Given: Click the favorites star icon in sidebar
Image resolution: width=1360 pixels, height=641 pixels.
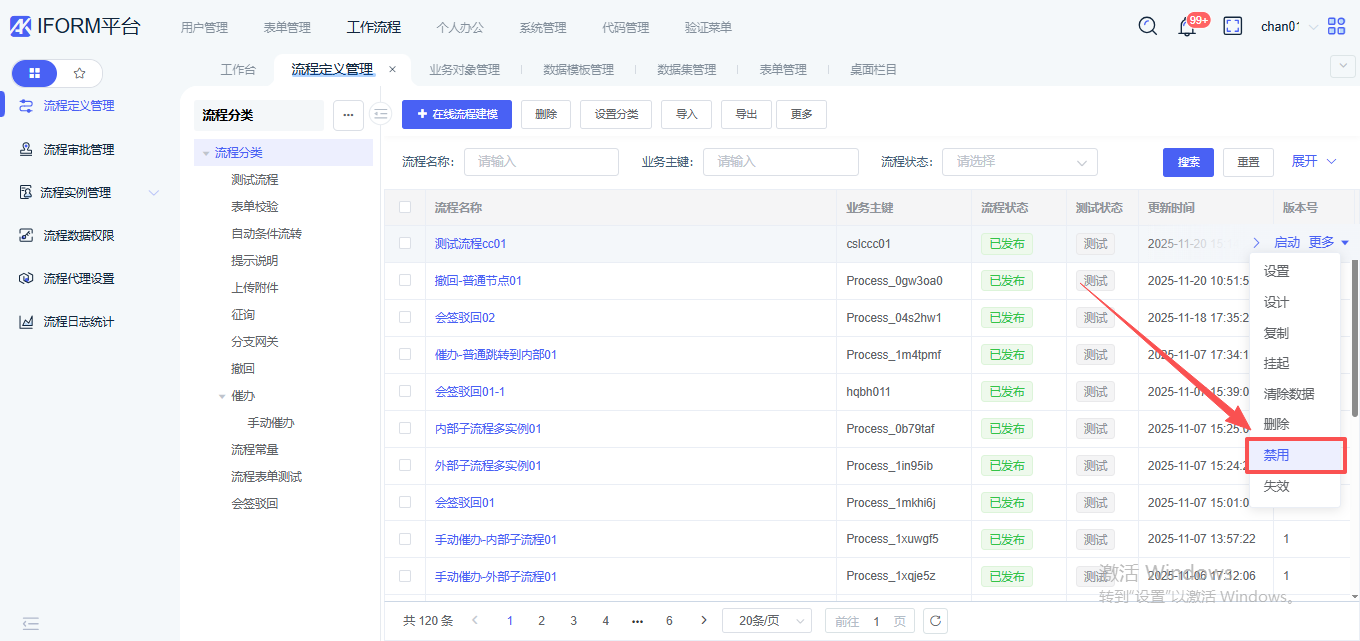Looking at the screenshot, I should click(x=80, y=73).
